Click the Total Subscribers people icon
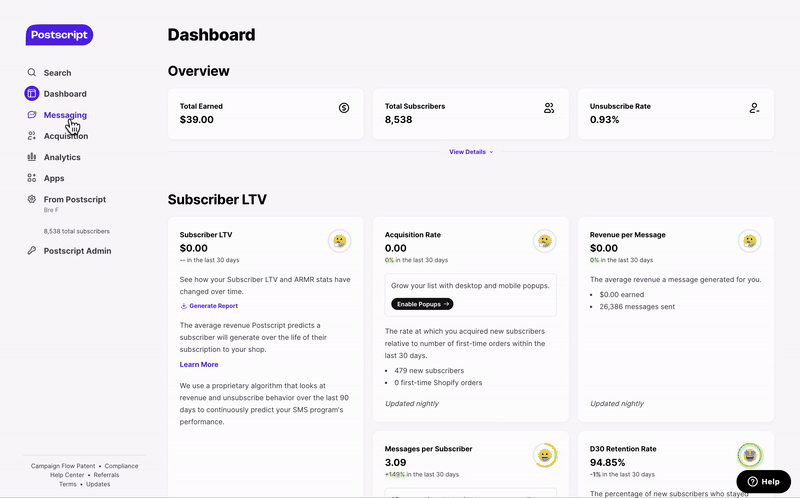Image resolution: width=800 pixels, height=498 pixels. point(549,107)
